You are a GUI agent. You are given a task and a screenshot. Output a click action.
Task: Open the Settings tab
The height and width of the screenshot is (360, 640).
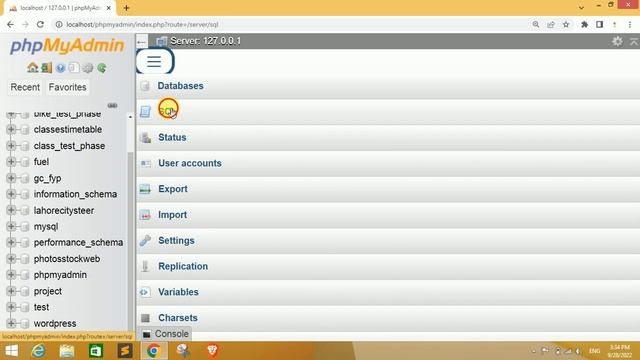[176, 240]
